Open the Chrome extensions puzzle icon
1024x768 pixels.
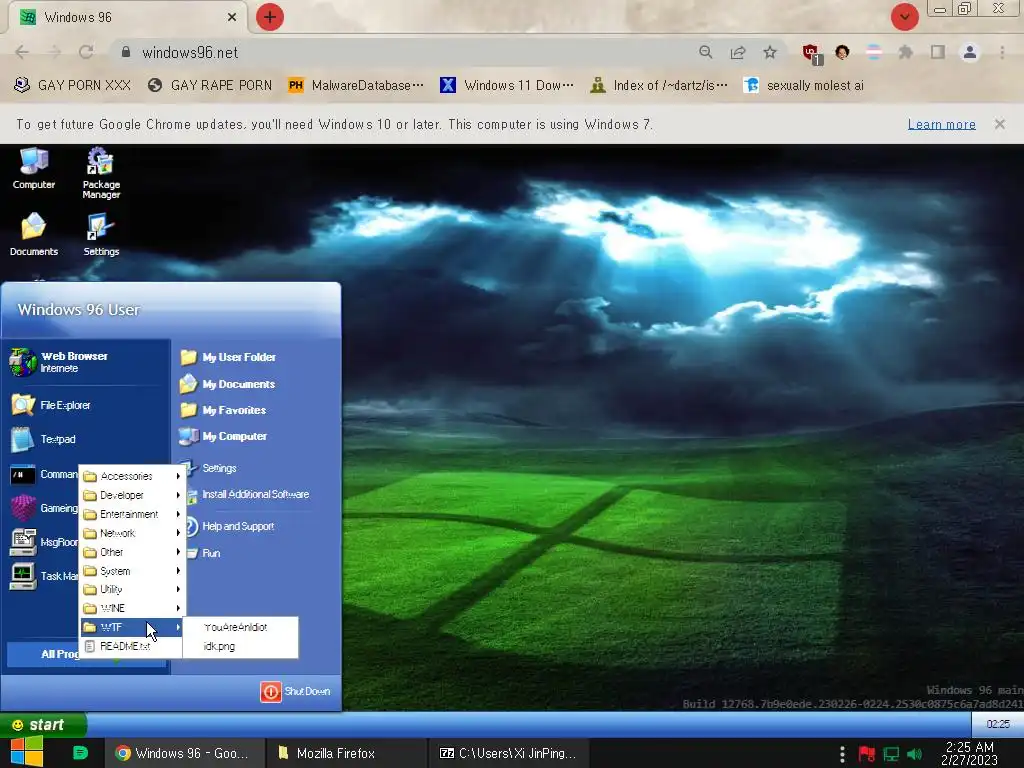point(905,52)
